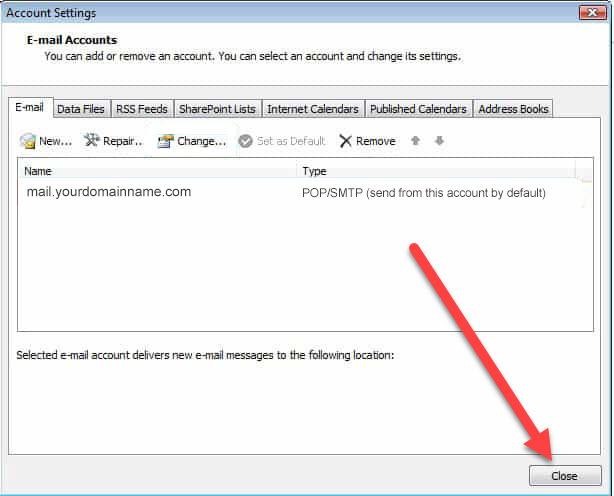Viewport: 614px width, 496px height.
Task: Click the Name column header
Action: pyautogui.click(x=157, y=171)
